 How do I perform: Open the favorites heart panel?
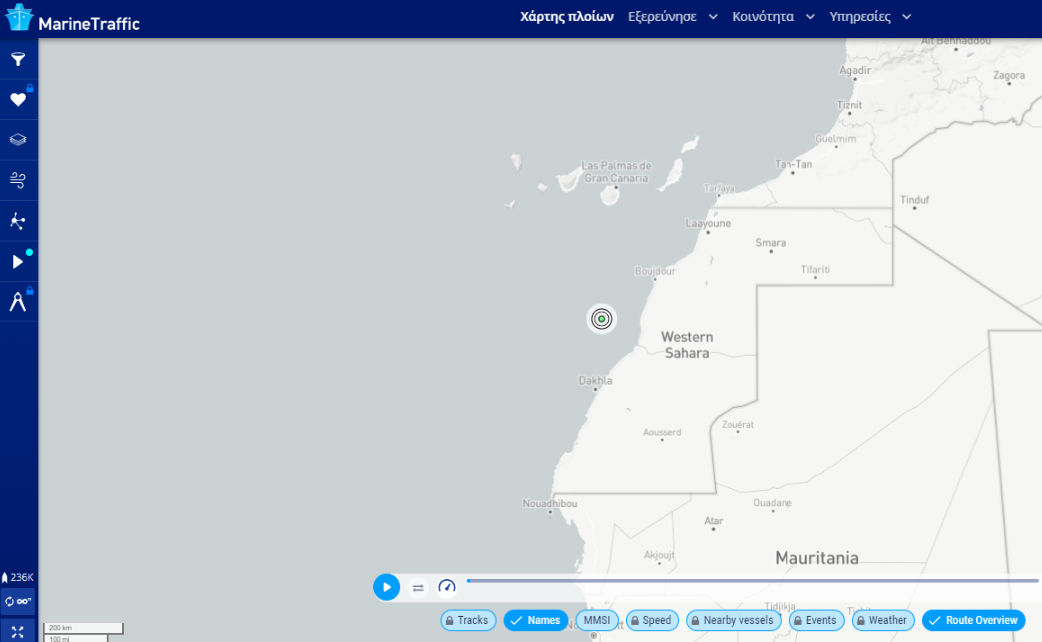tap(18, 100)
